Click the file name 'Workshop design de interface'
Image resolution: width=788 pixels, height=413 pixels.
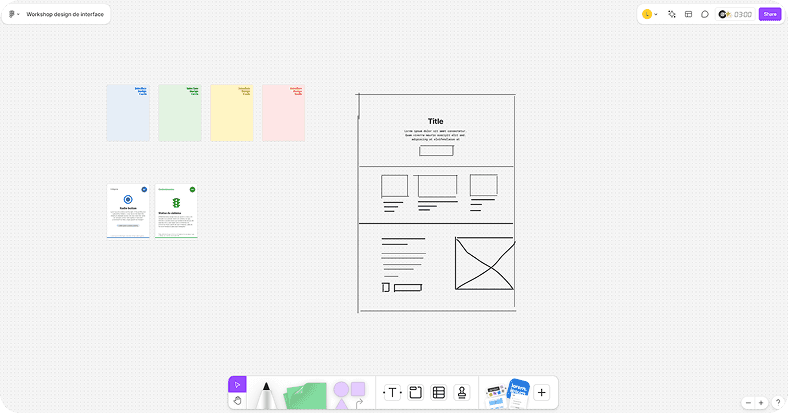(65, 14)
